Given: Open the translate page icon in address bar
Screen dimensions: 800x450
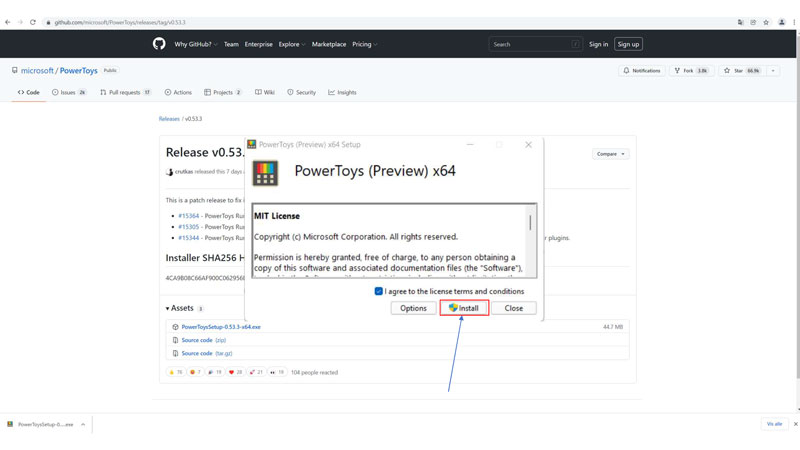Looking at the screenshot, I should pyautogui.click(x=740, y=22).
